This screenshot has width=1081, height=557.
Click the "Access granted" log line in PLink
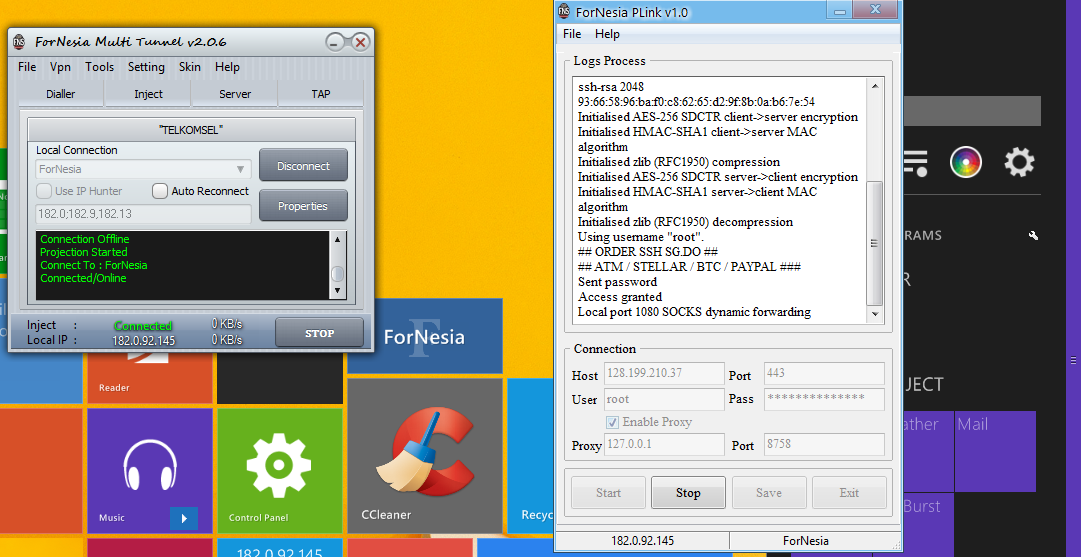620,297
